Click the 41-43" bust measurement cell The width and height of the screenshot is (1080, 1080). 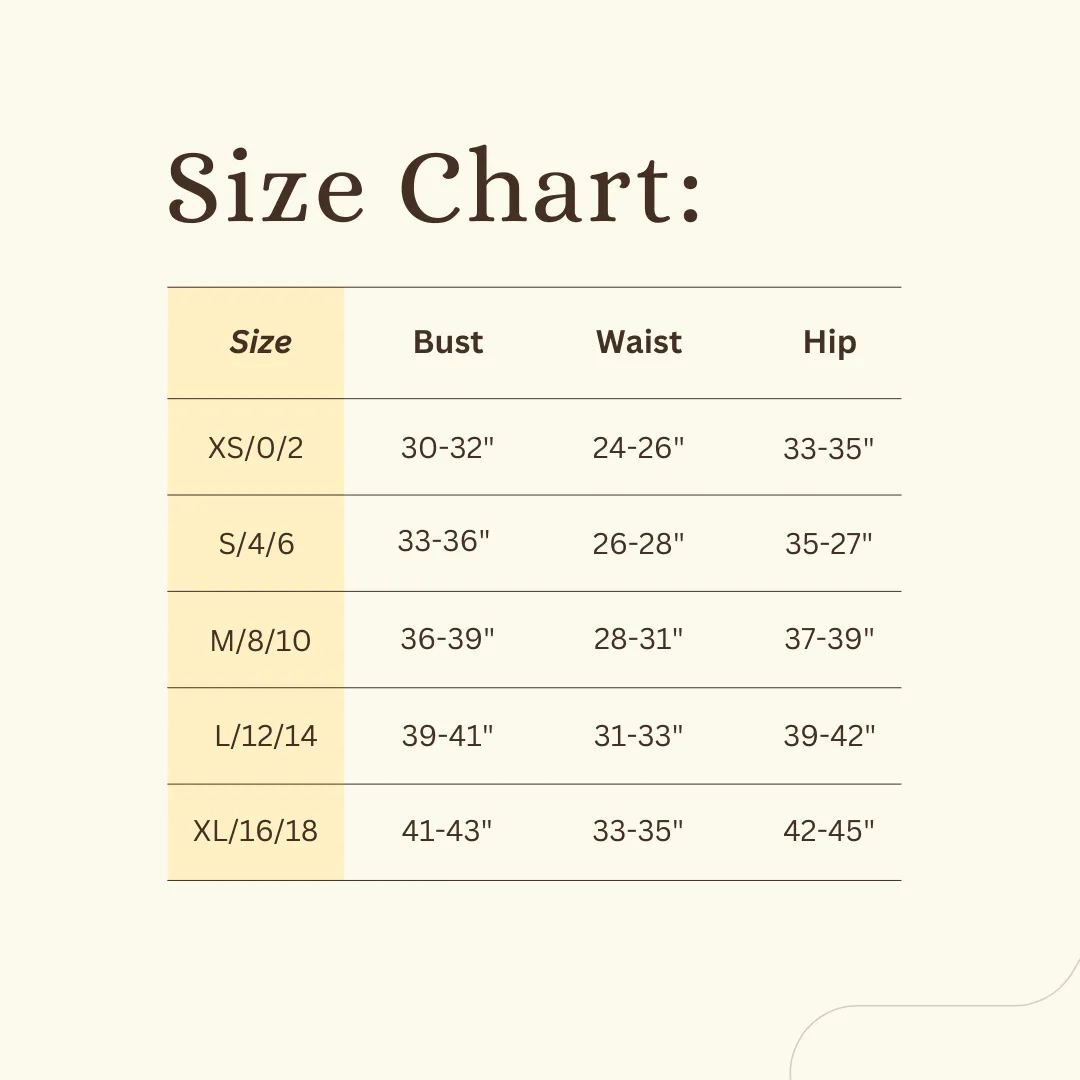[447, 831]
